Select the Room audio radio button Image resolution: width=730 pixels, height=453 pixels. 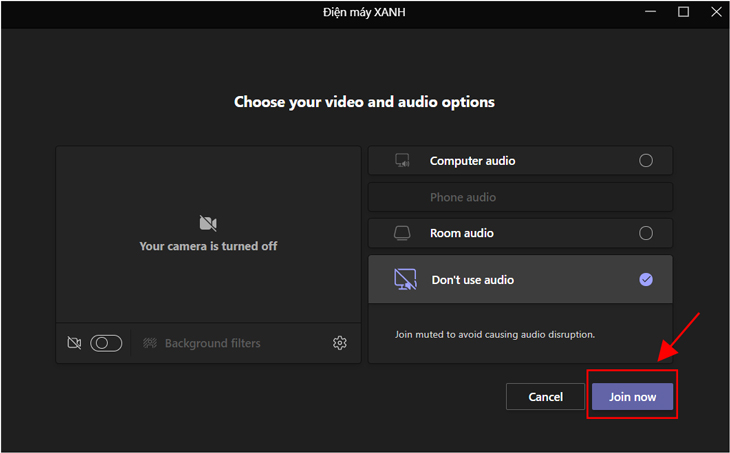tap(646, 233)
